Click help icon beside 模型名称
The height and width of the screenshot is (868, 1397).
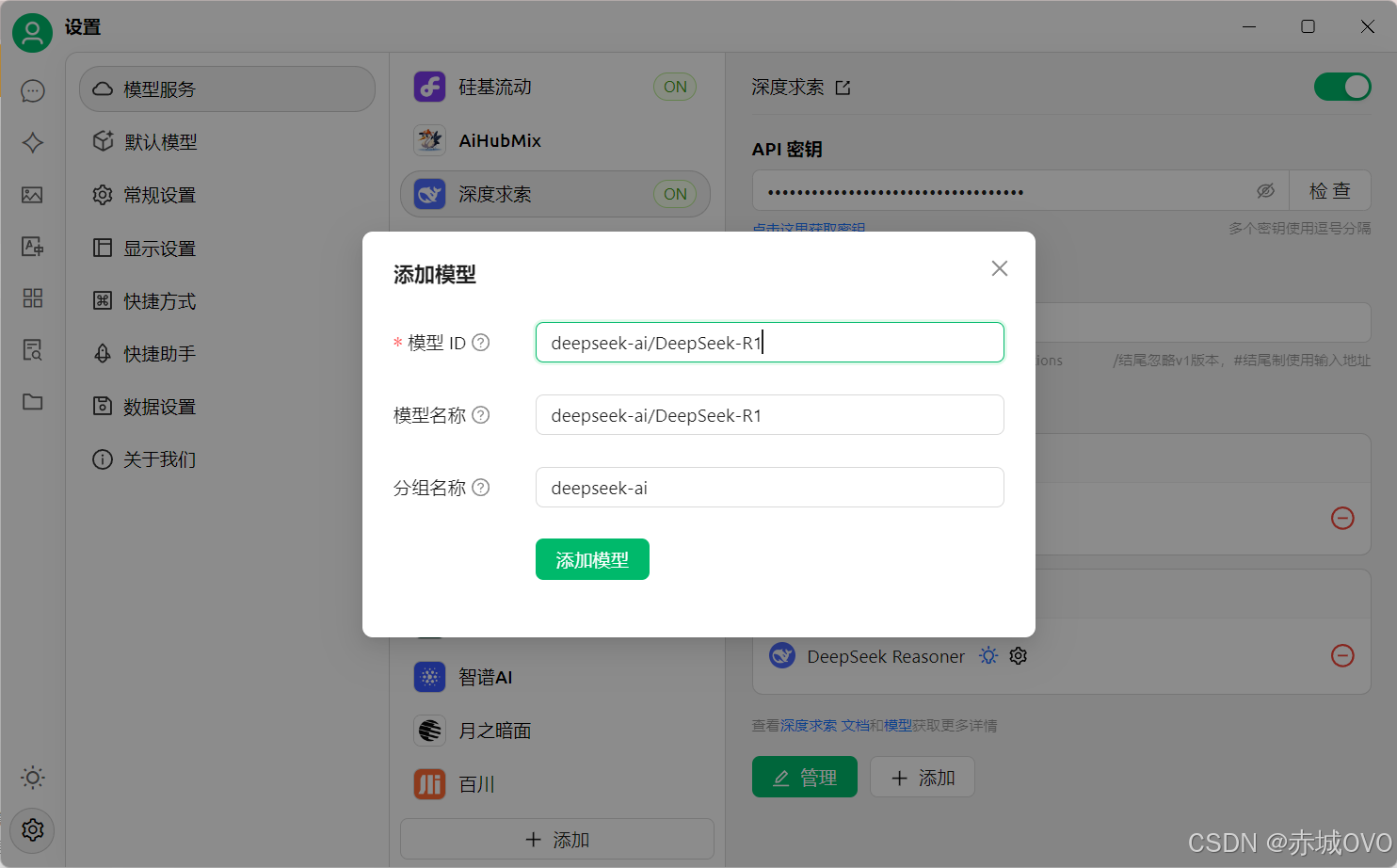480,415
